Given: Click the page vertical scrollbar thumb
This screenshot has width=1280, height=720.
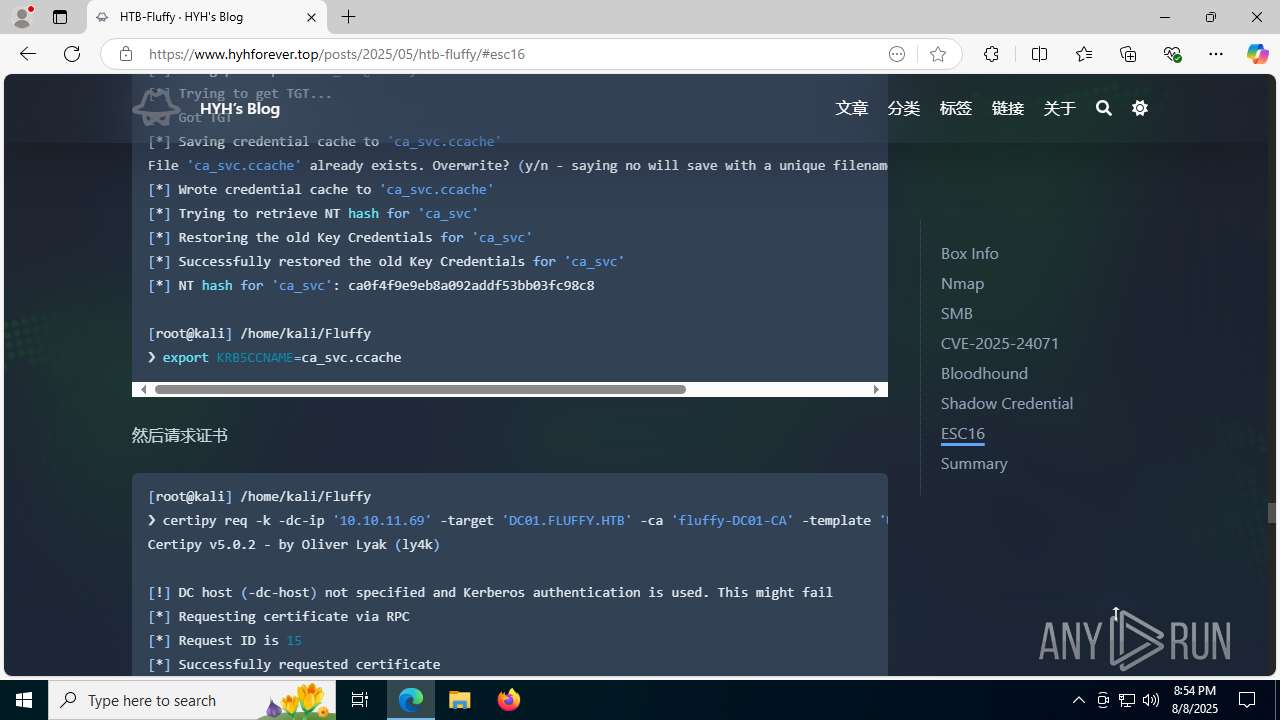Looking at the screenshot, I should 1272,513.
